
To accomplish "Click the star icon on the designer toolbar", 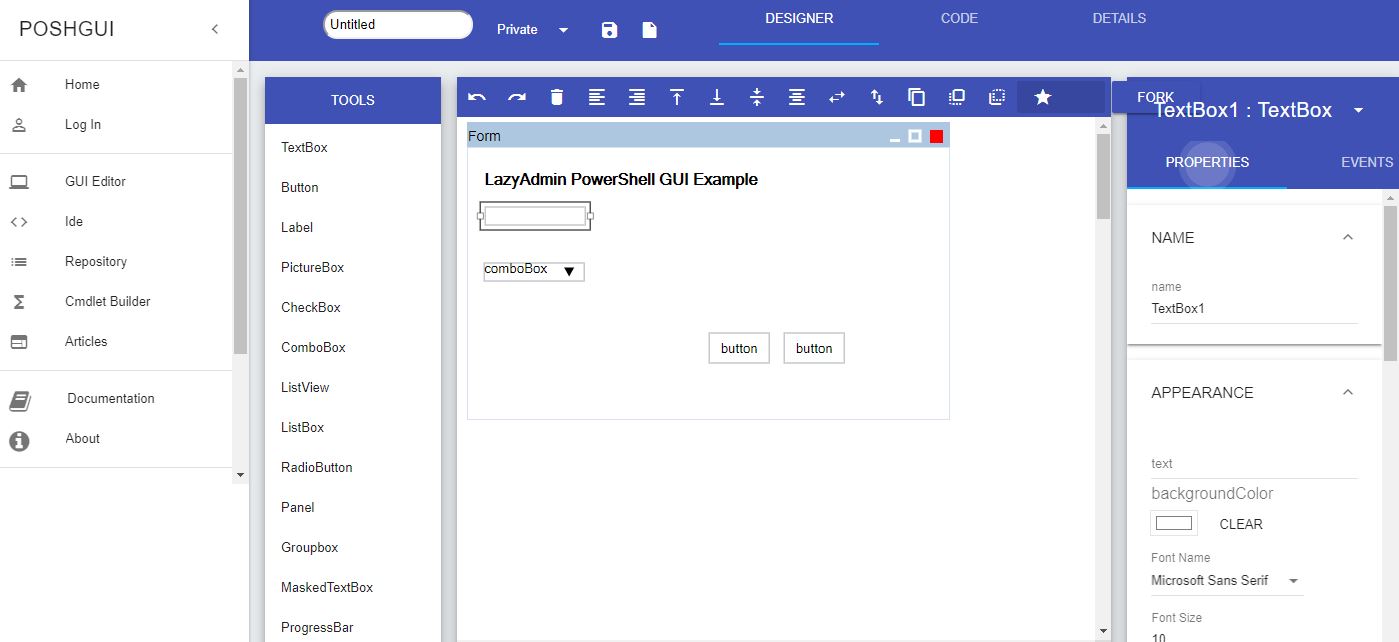I will [1043, 96].
